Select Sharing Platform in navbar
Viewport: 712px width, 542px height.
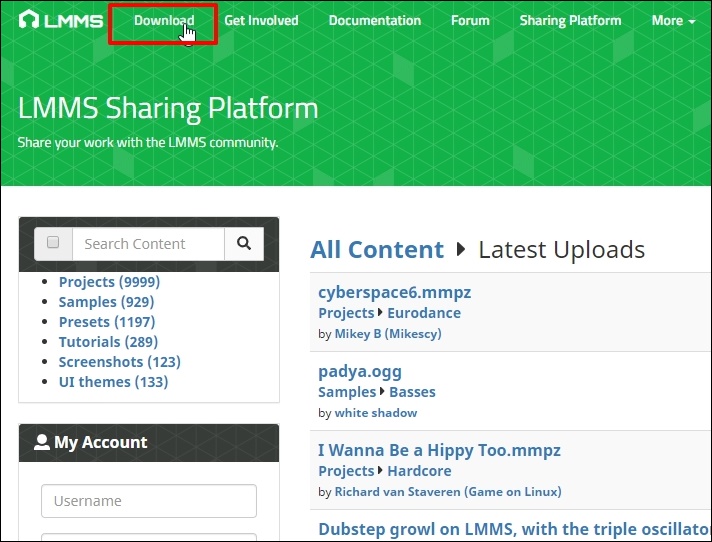[570, 20]
